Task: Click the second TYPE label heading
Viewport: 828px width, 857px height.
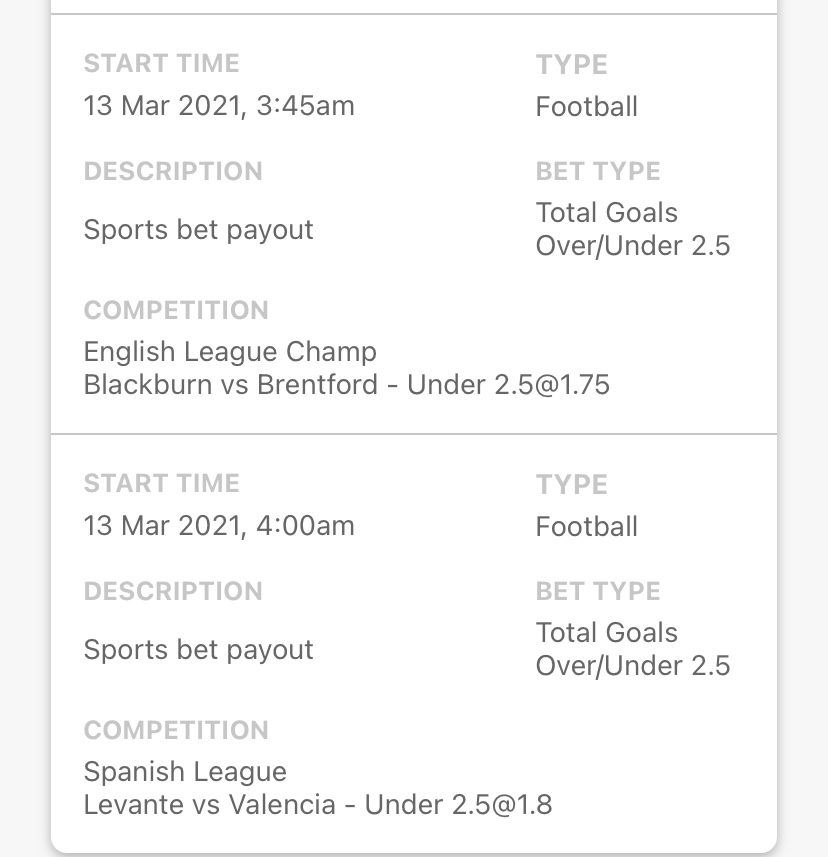Action: (x=571, y=485)
